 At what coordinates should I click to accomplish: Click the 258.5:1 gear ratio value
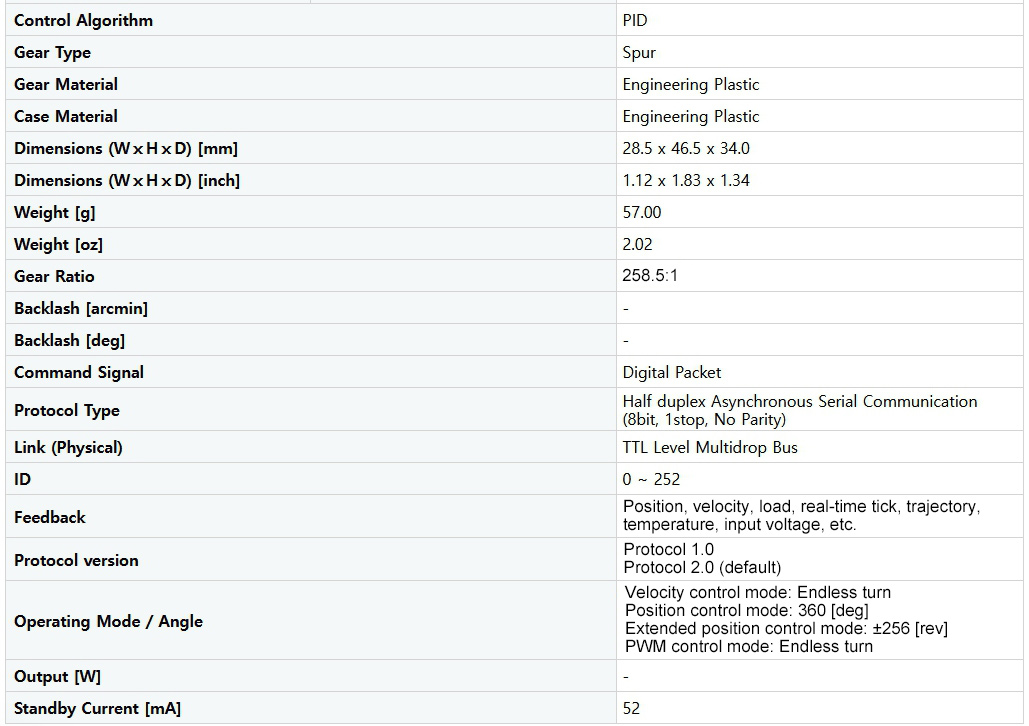click(x=650, y=276)
